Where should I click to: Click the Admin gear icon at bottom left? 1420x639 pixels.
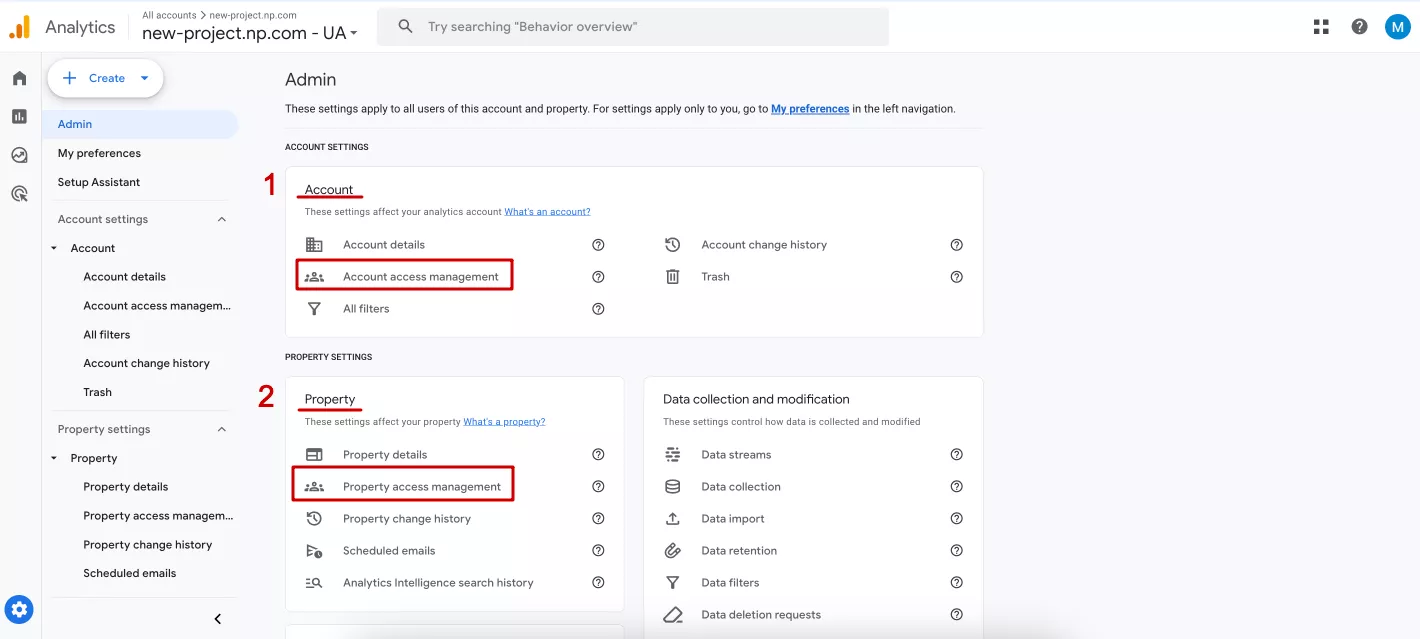(x=19, y=608)
